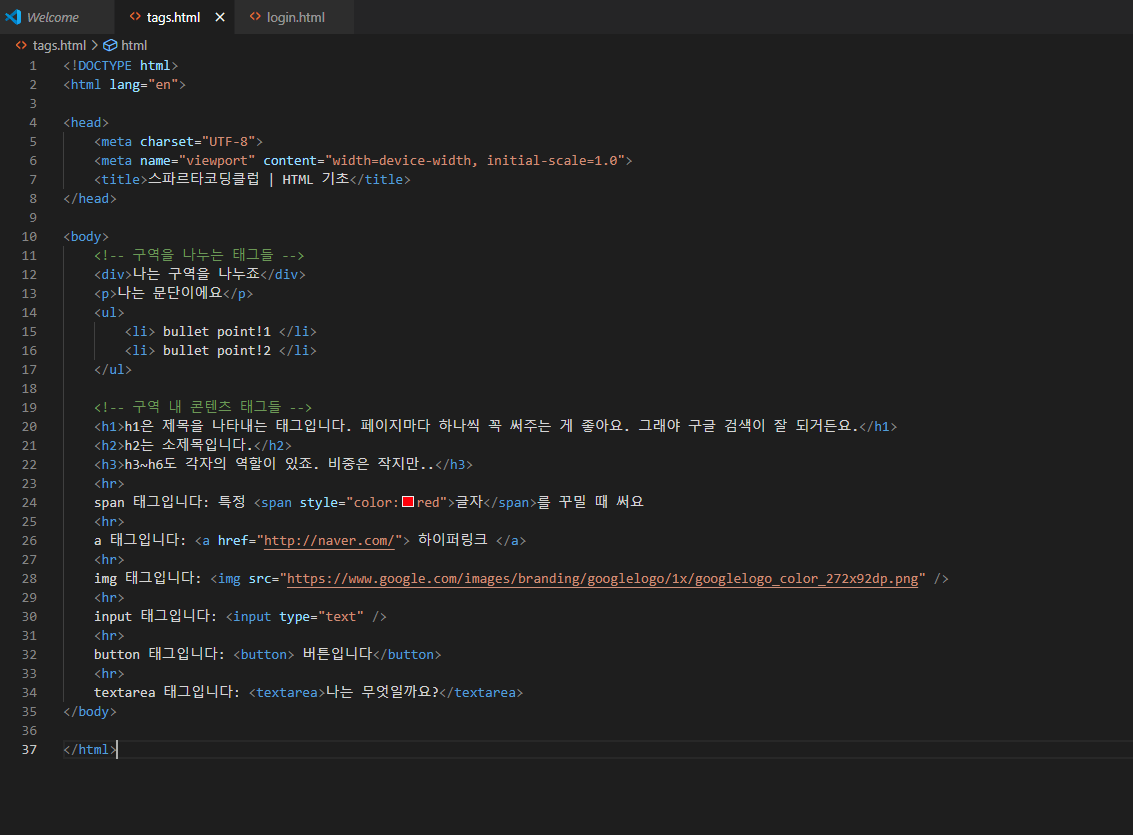Viewport: 1133px width, 835px height.
Task: Click the title tag line with 스파르타코딩클럽
Action: click(x=252, y=179)
